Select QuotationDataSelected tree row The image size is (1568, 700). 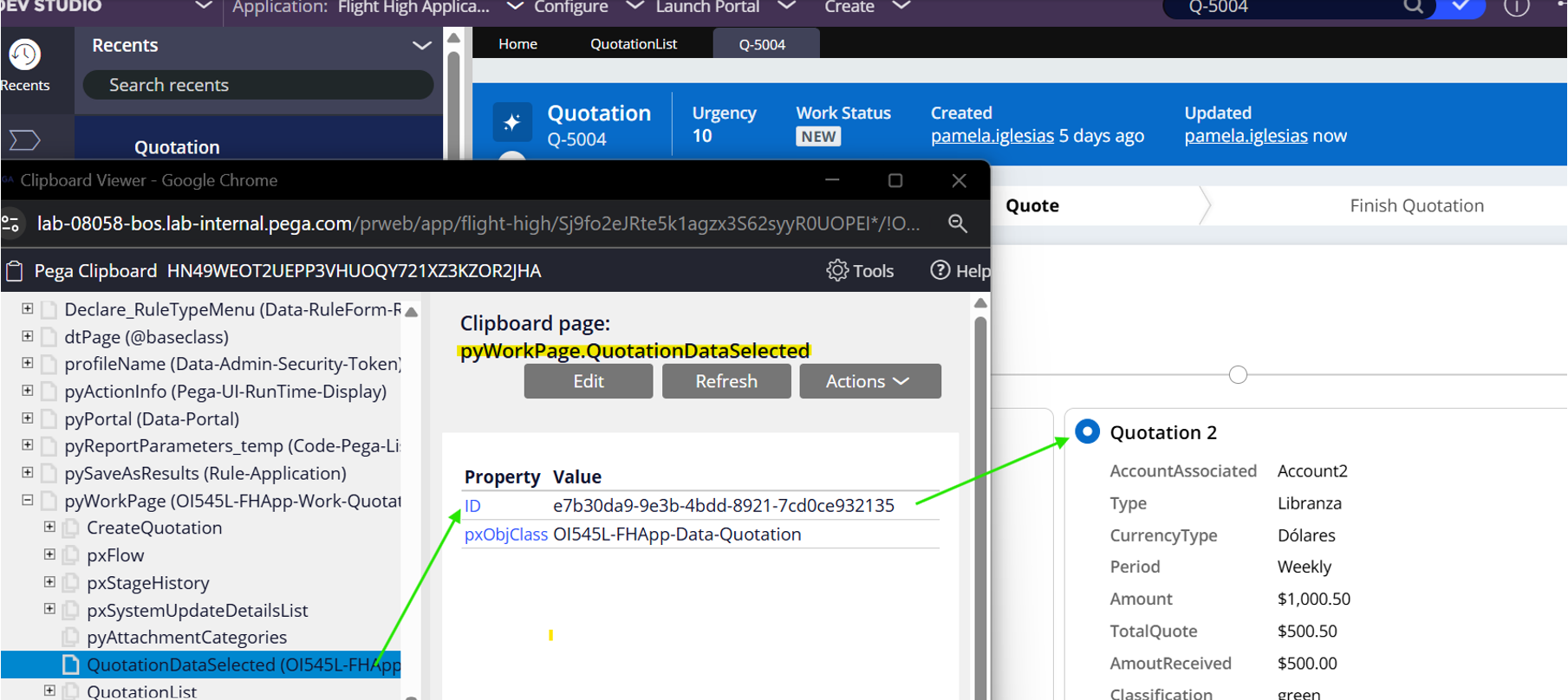tap(201, 664)
